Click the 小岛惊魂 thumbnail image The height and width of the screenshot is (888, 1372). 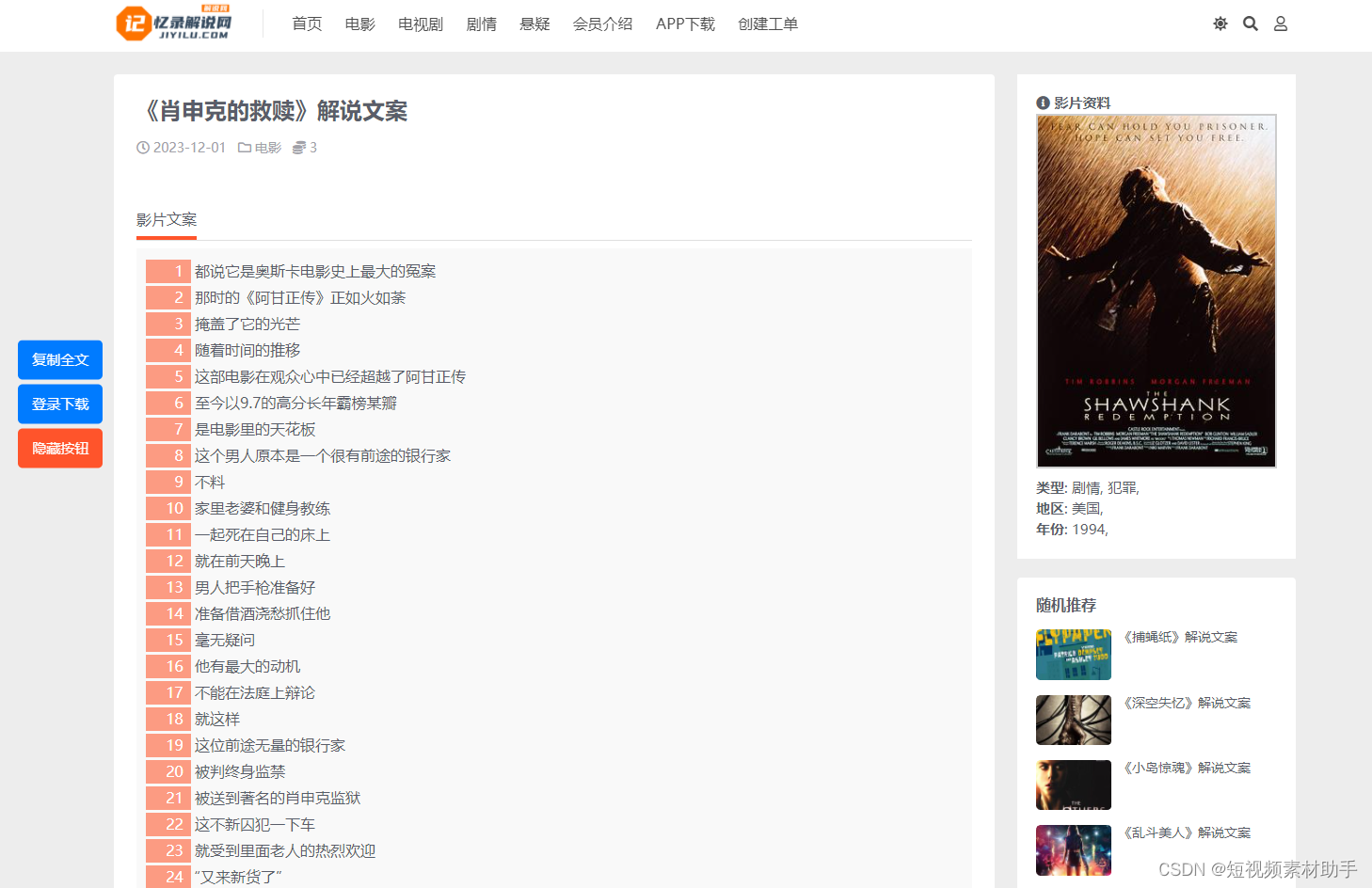(1074, 785)
